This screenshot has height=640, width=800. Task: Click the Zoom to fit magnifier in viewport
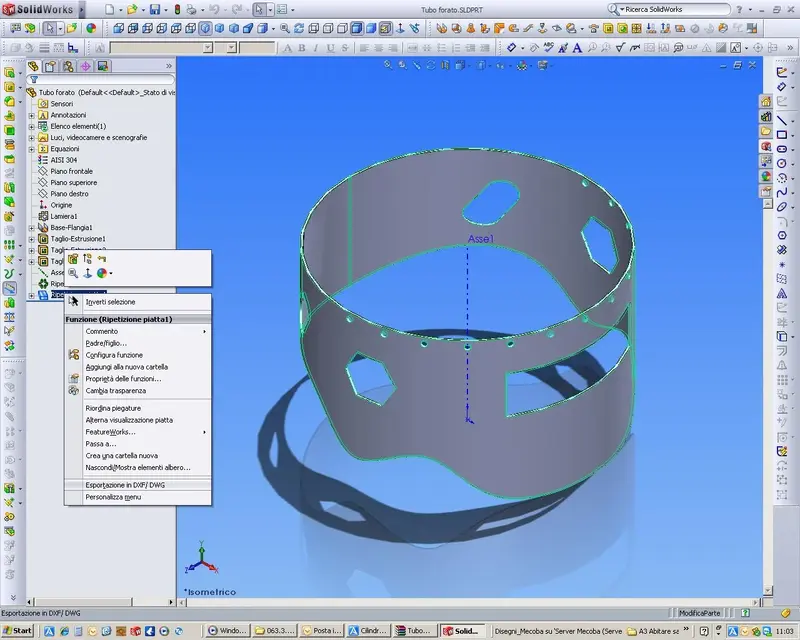(x=388, y=65)
